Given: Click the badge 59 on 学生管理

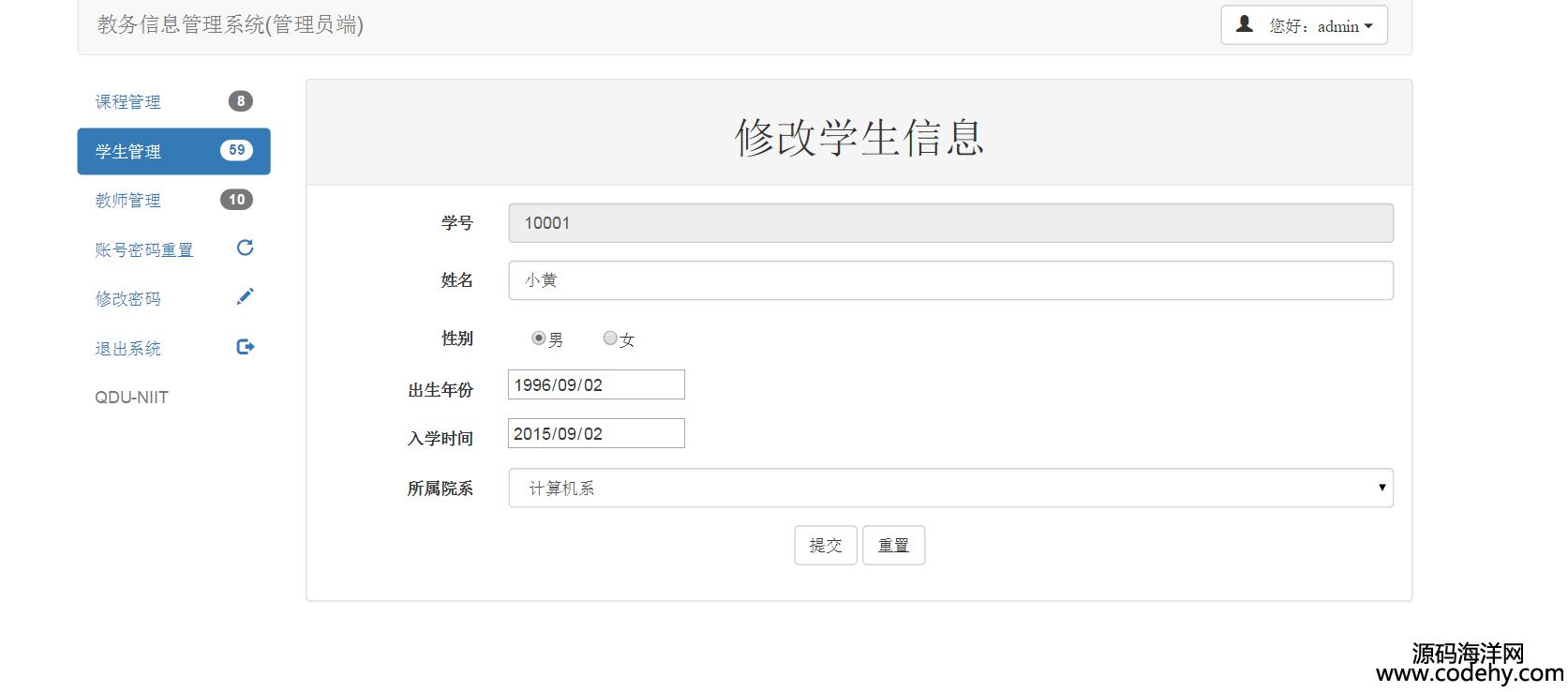Looking at the screenshot, I should pyautogui.click(x=237, y=150).
